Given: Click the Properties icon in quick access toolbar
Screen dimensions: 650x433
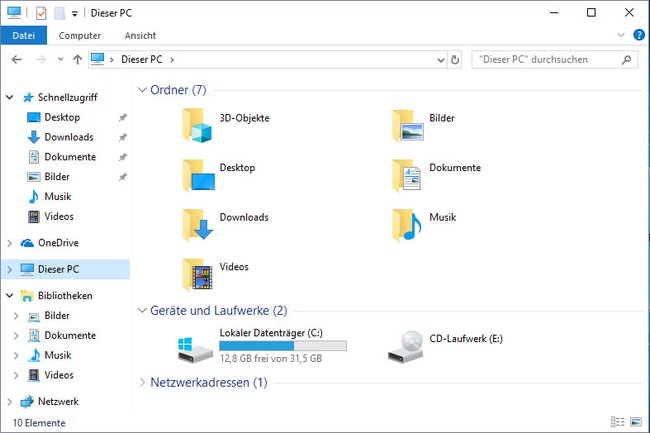Looking at the screenshot, I should pos(41,13).
